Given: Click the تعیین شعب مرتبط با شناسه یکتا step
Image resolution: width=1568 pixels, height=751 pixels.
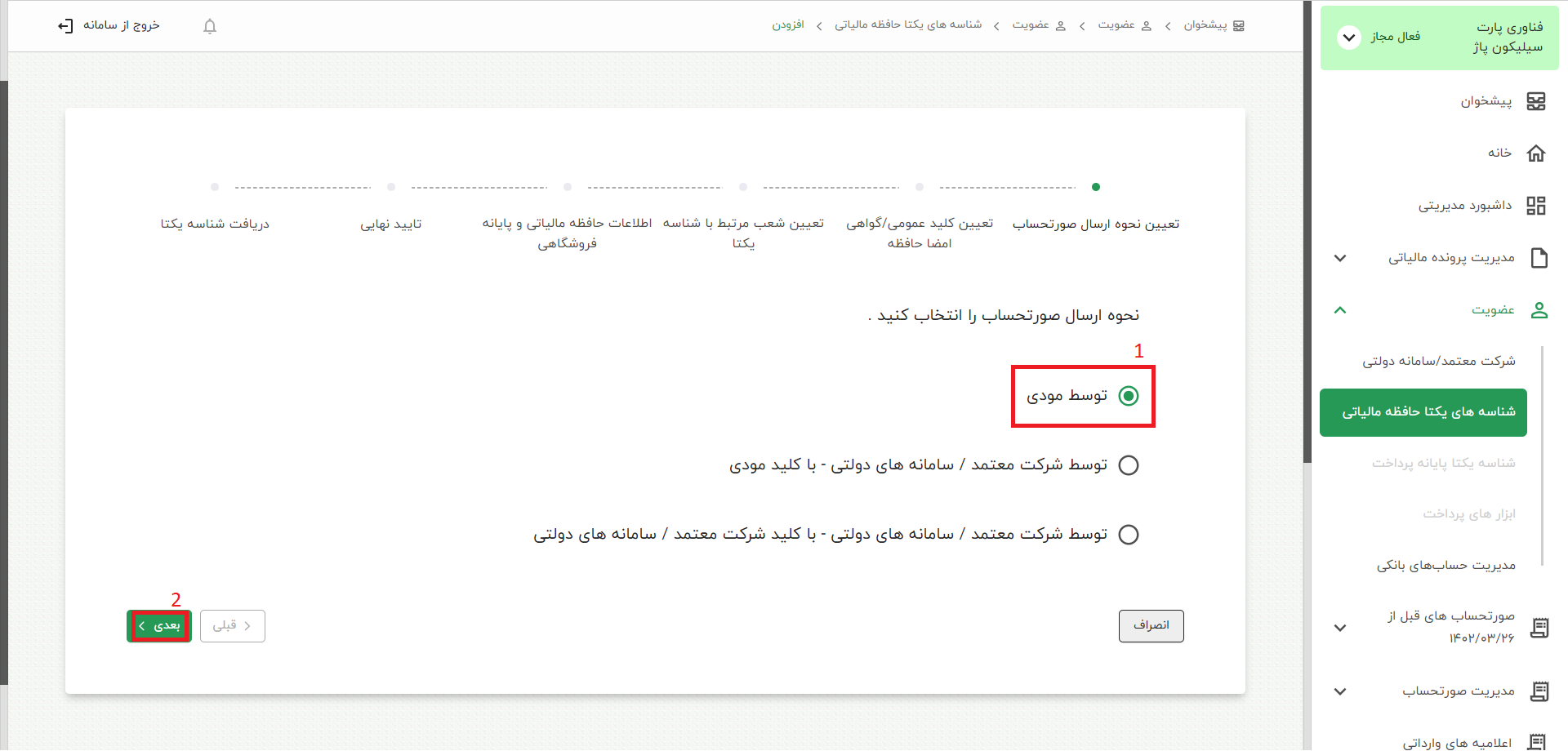Looking at the screenshot, I should point(743,233).
